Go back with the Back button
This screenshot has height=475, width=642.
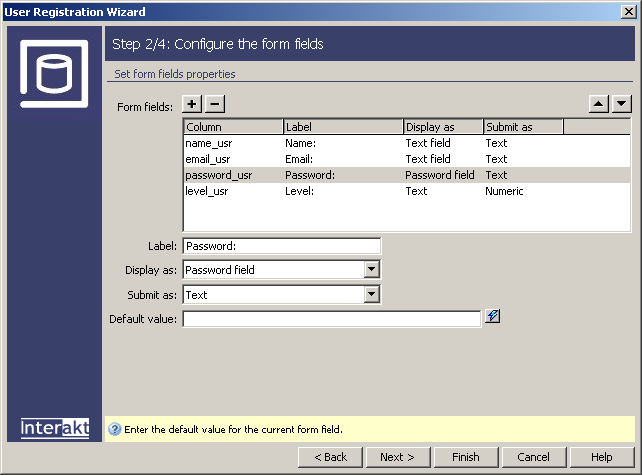[x=330, y=457]
